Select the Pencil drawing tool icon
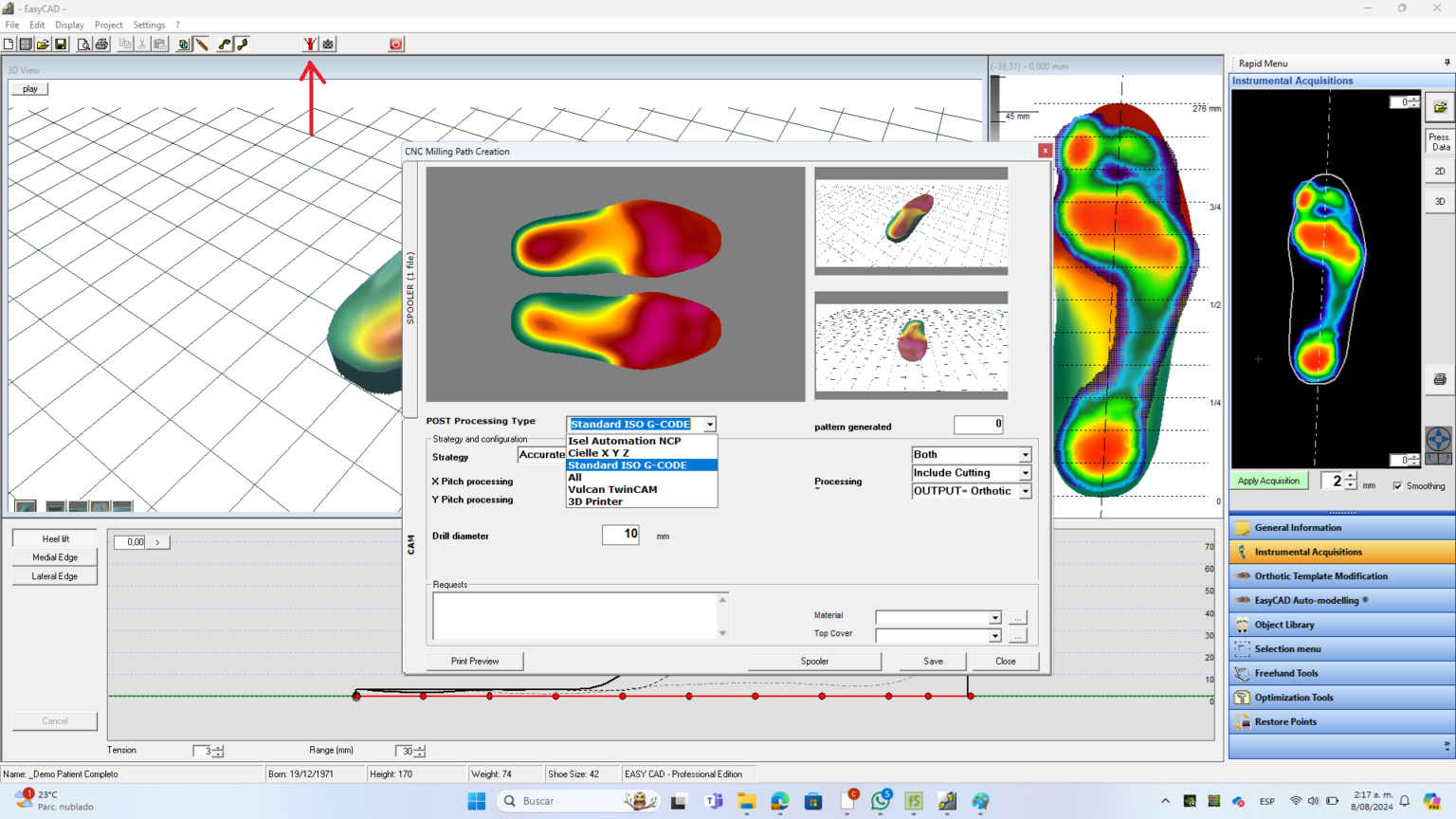Viewport: 1456px width, 819px height. (201, 44)
